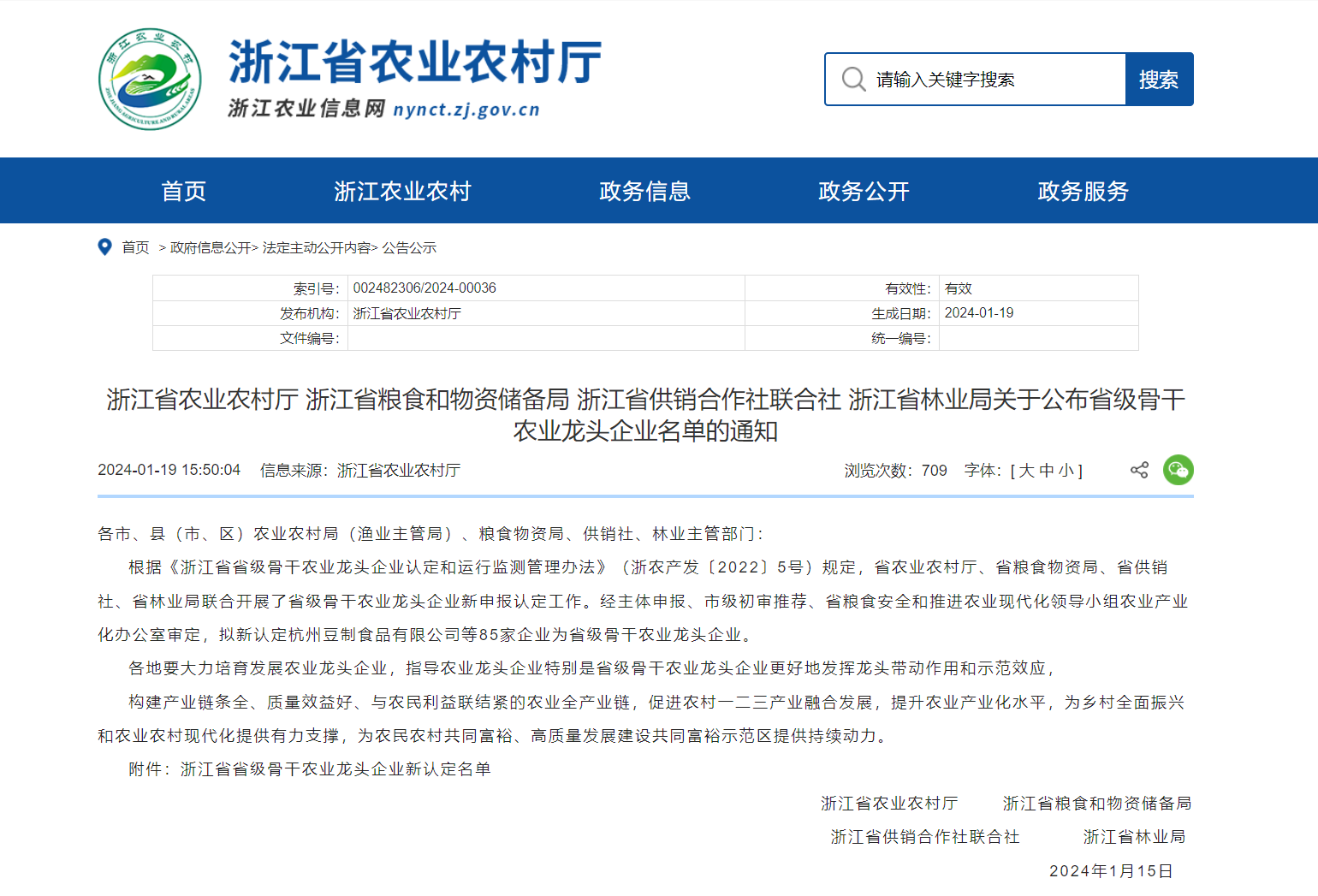
Task: Click the 请输入关键字搜索 search input field
Action: coord(976,80)
